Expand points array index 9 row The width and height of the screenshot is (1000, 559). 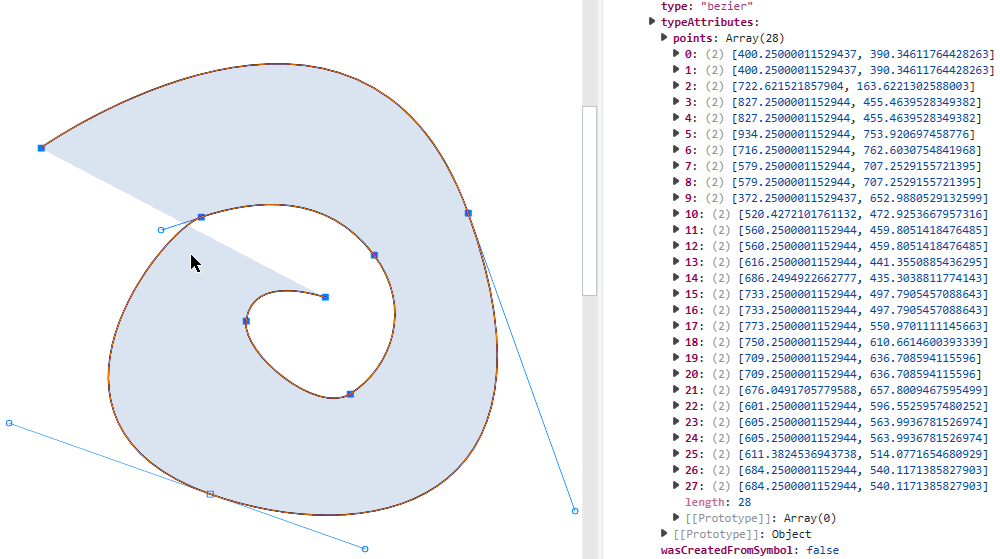(676, 198)
